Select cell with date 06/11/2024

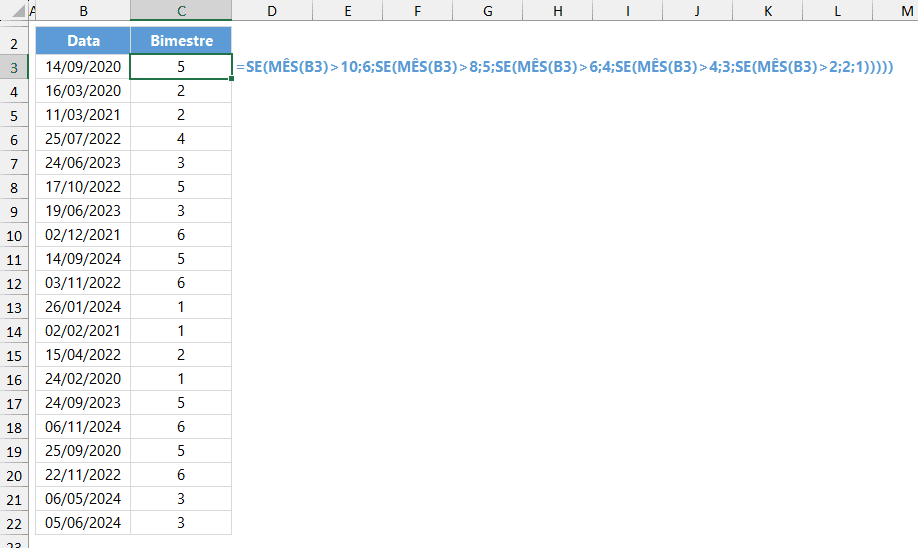[x=83, y=427]
